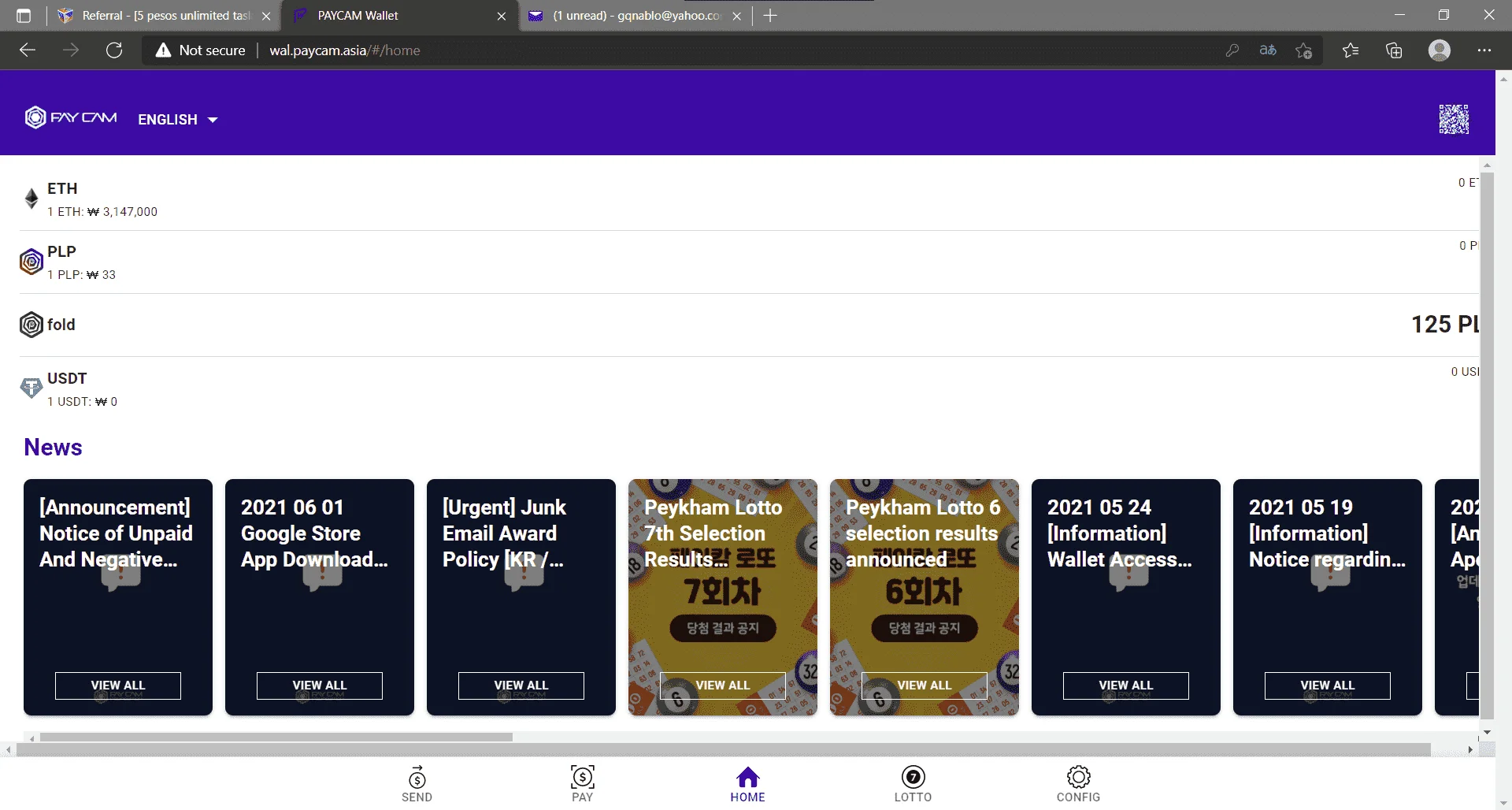Go to HOME in bottom navigation
The image size is (1512, 810).
[747, 784]
